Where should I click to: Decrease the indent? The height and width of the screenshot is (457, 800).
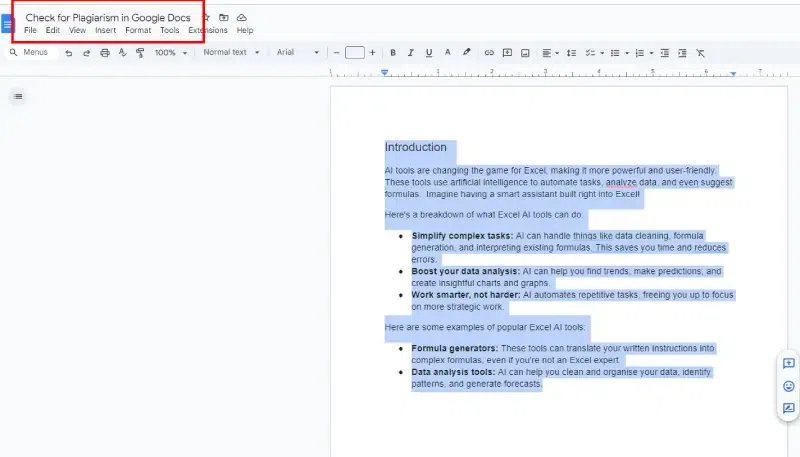pos(664,53)
